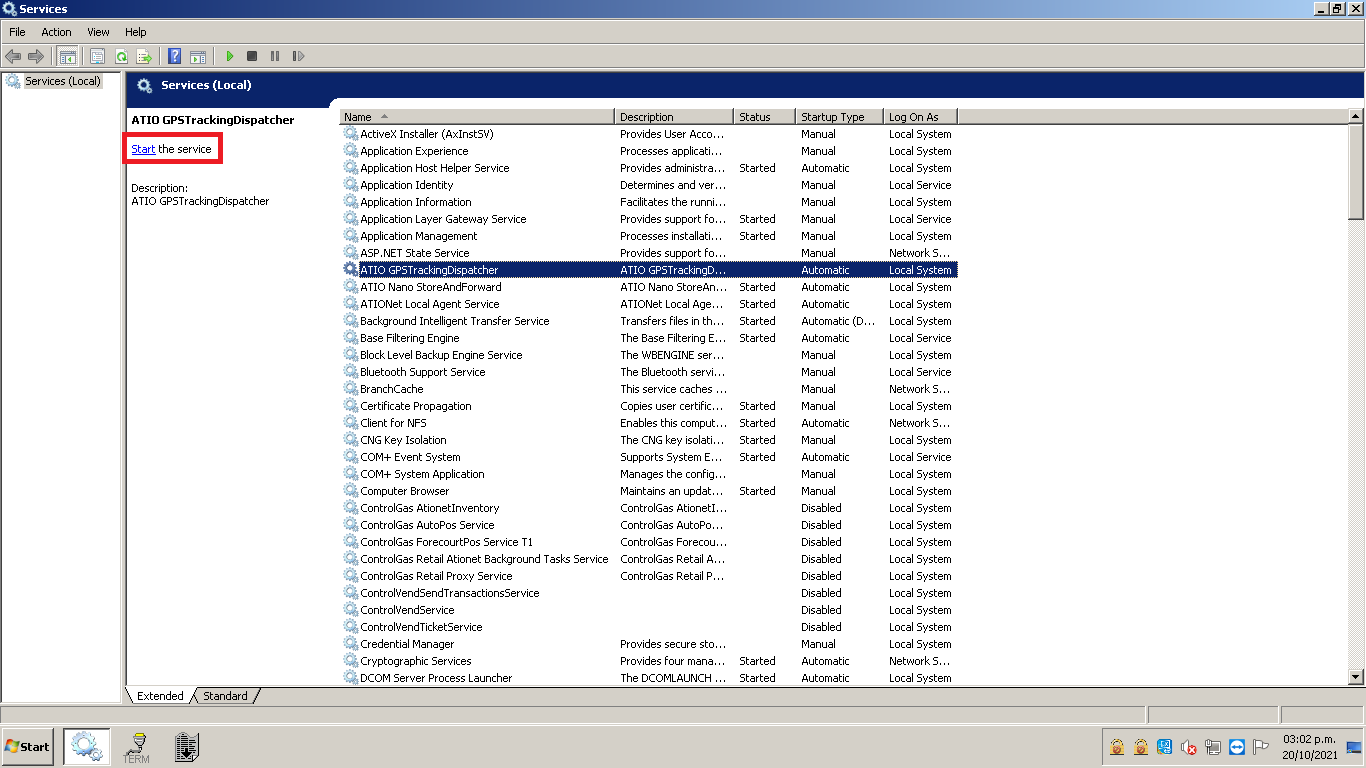Click the Start link to start the service
This screenshot has height=768, width=1366.
(143, 149)
